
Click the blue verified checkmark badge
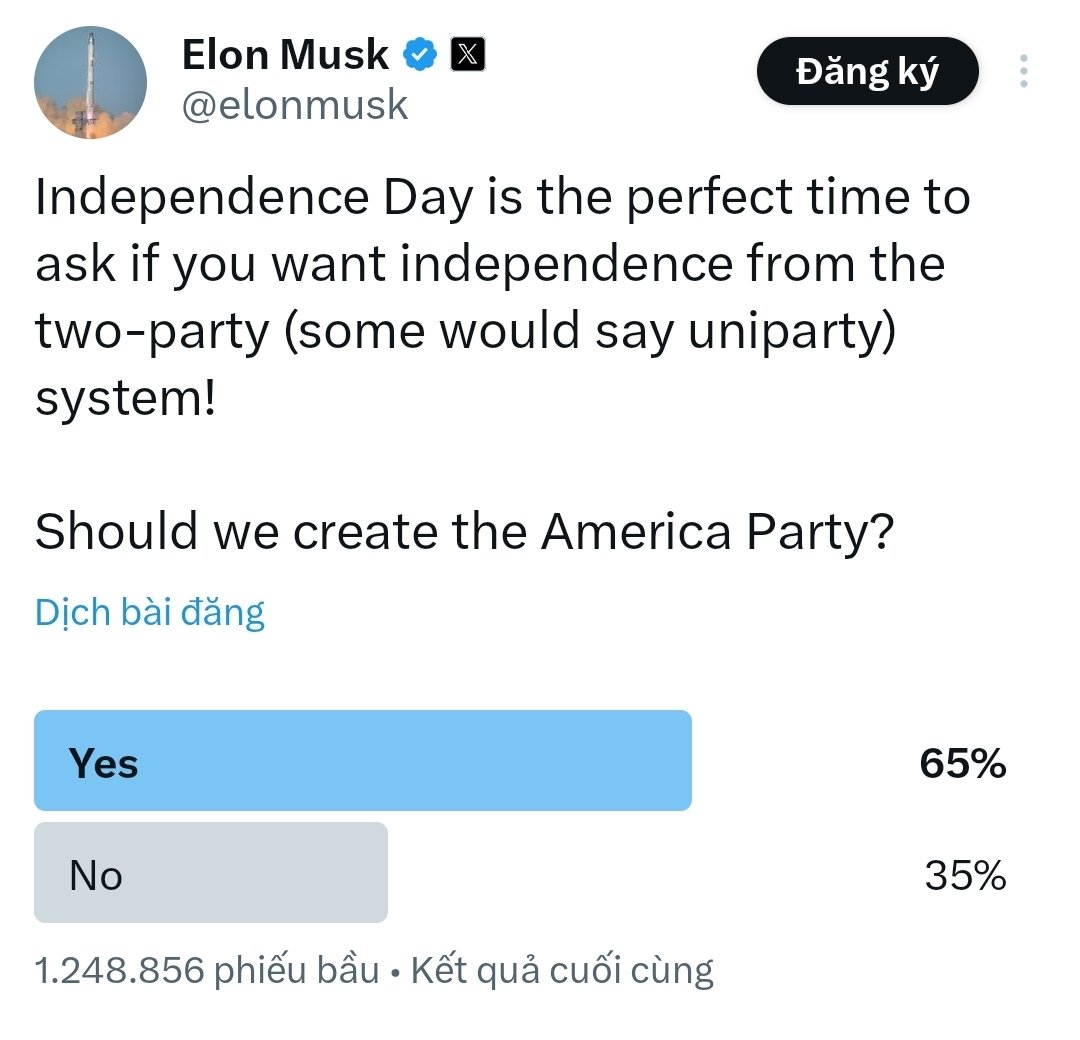click(x=419, y=54)
